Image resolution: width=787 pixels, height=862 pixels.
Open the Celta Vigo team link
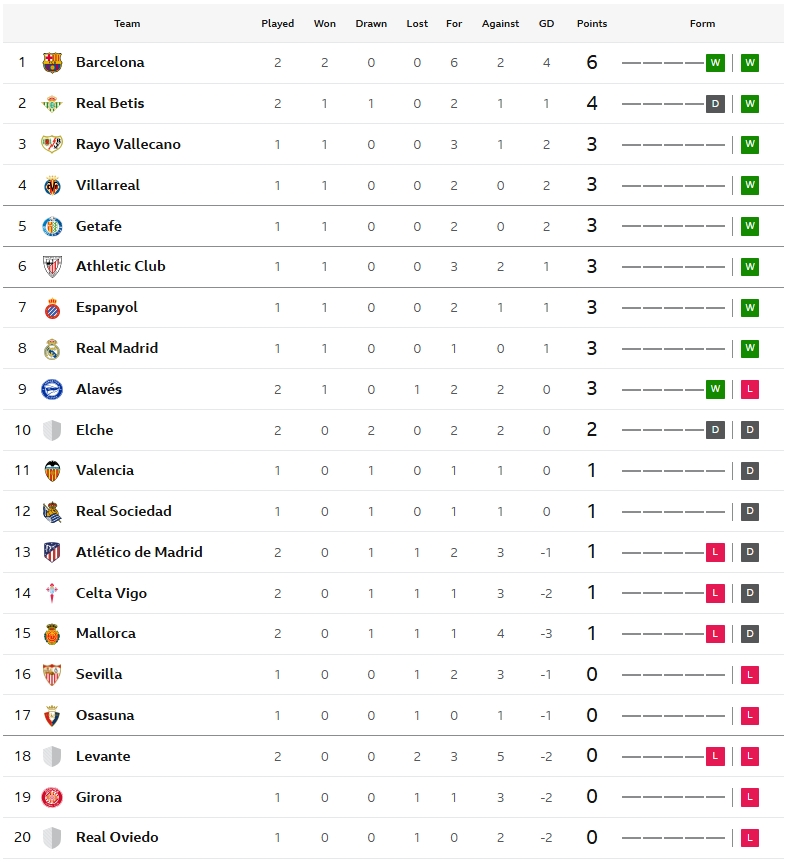[111, 593]
